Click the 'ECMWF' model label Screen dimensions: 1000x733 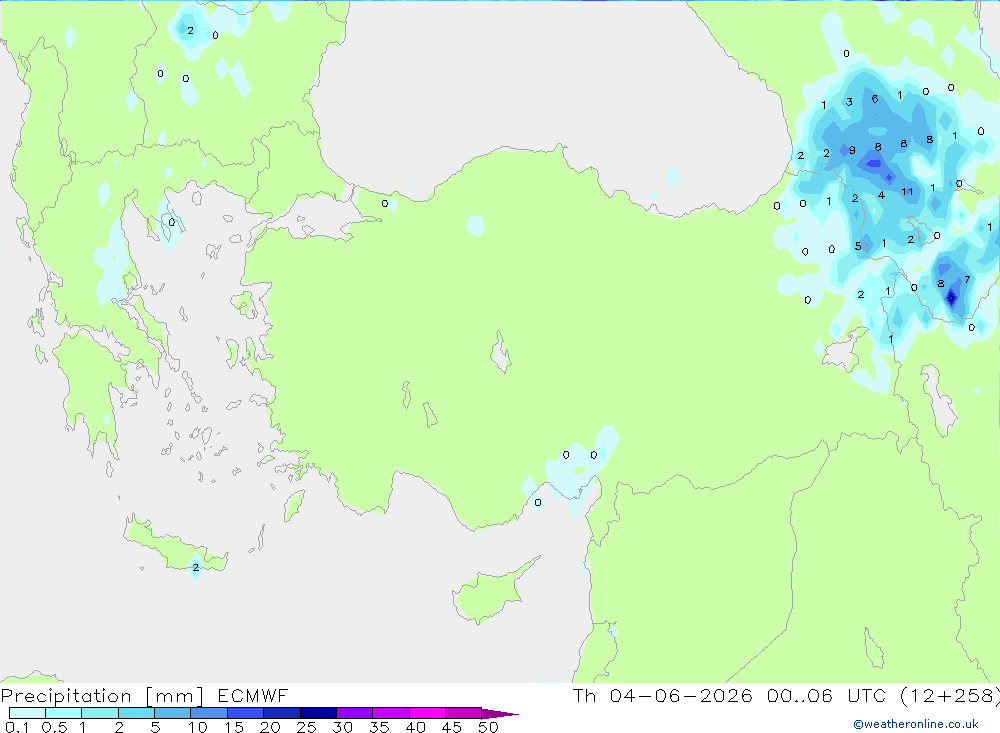253,695
